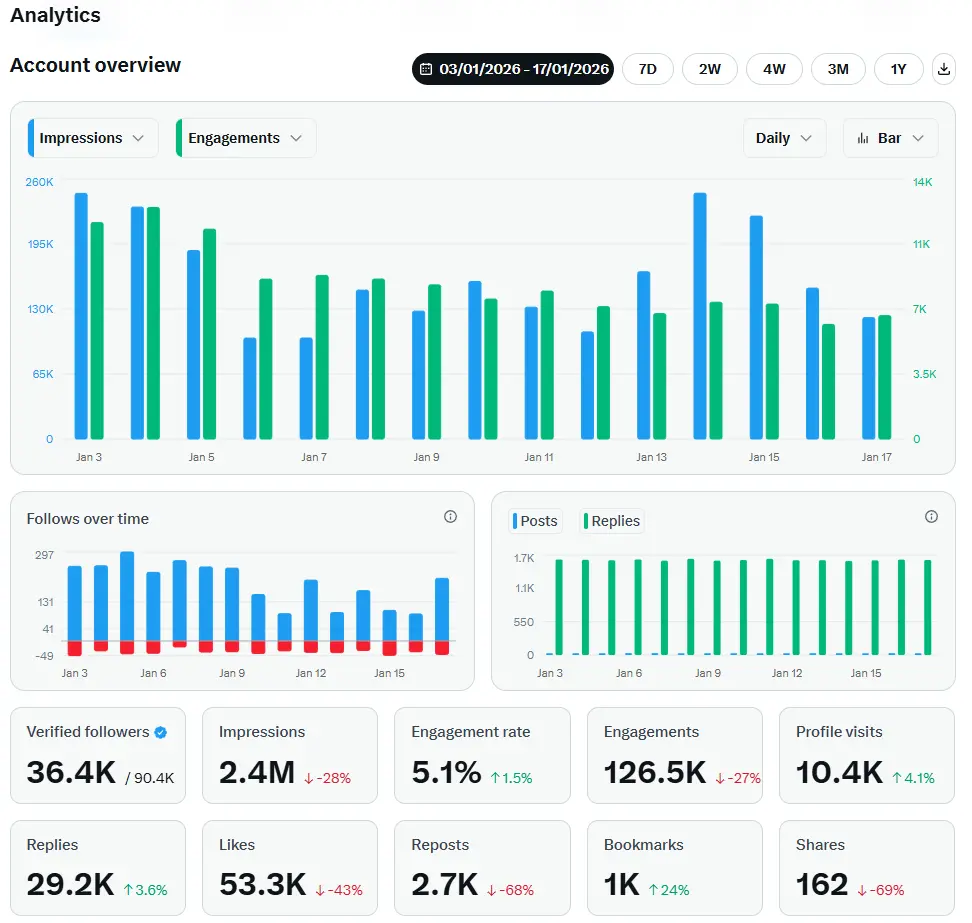Choose the 2W time range button
This screenshot has height=923, width=972.
709,69
